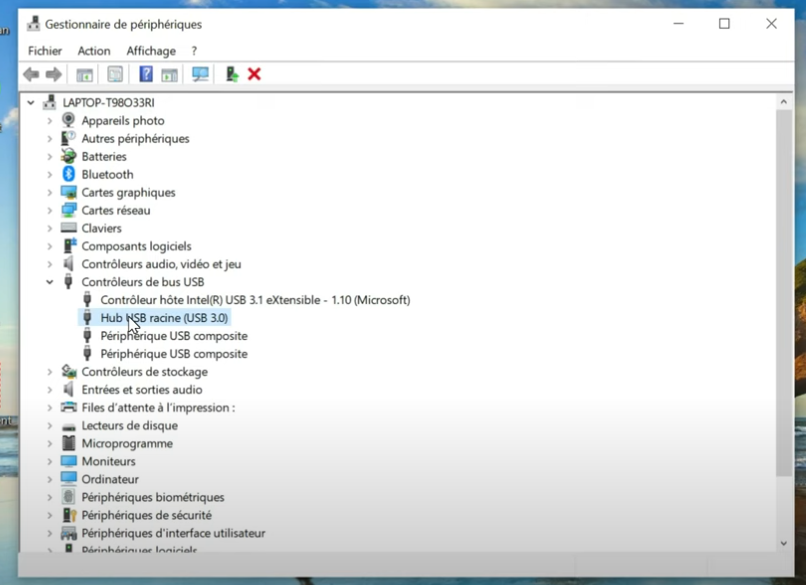This screenshot has width=806, height=585.
Task: Click the Device Manager title bar icon
Action: point(33,24)
